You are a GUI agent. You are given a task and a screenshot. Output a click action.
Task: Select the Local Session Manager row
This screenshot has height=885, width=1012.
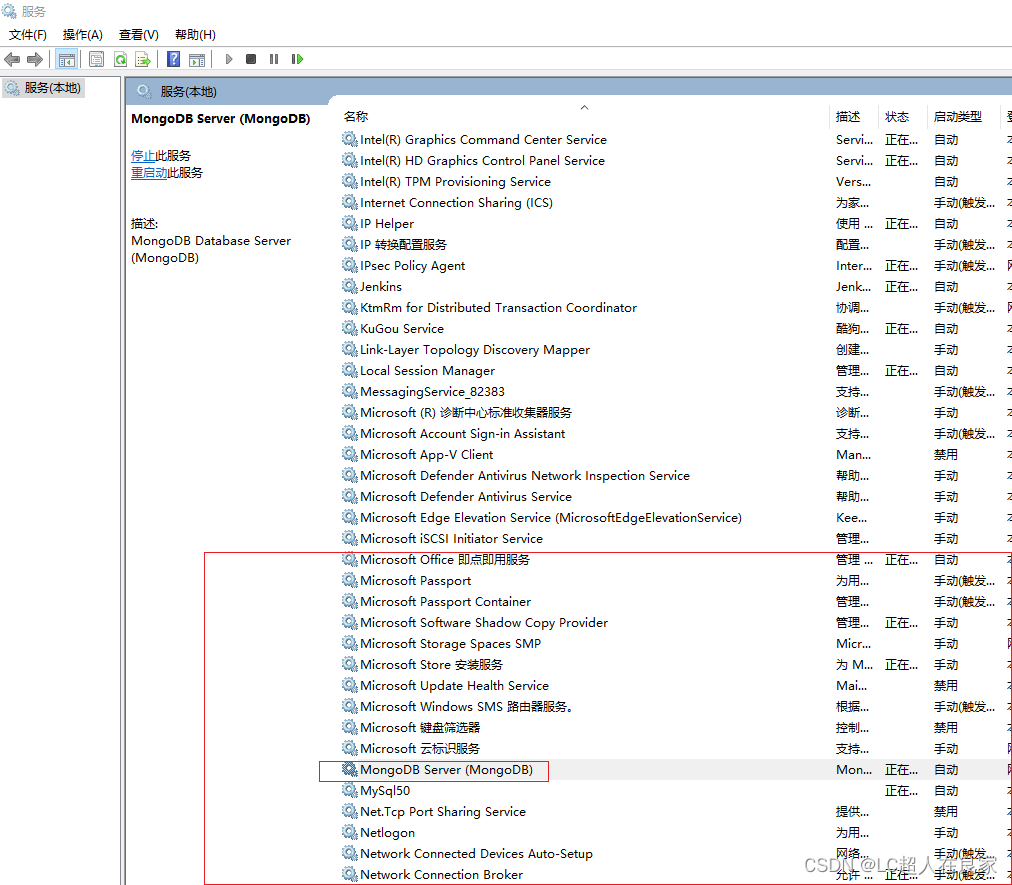676,371
